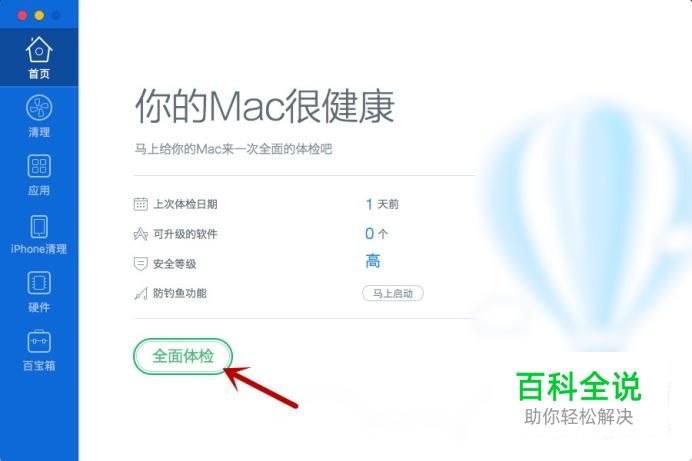692x461 pixels.
Task: Click the 你的Mac很健康 headline
Action: pyautogui.click(x=264, y=106)
